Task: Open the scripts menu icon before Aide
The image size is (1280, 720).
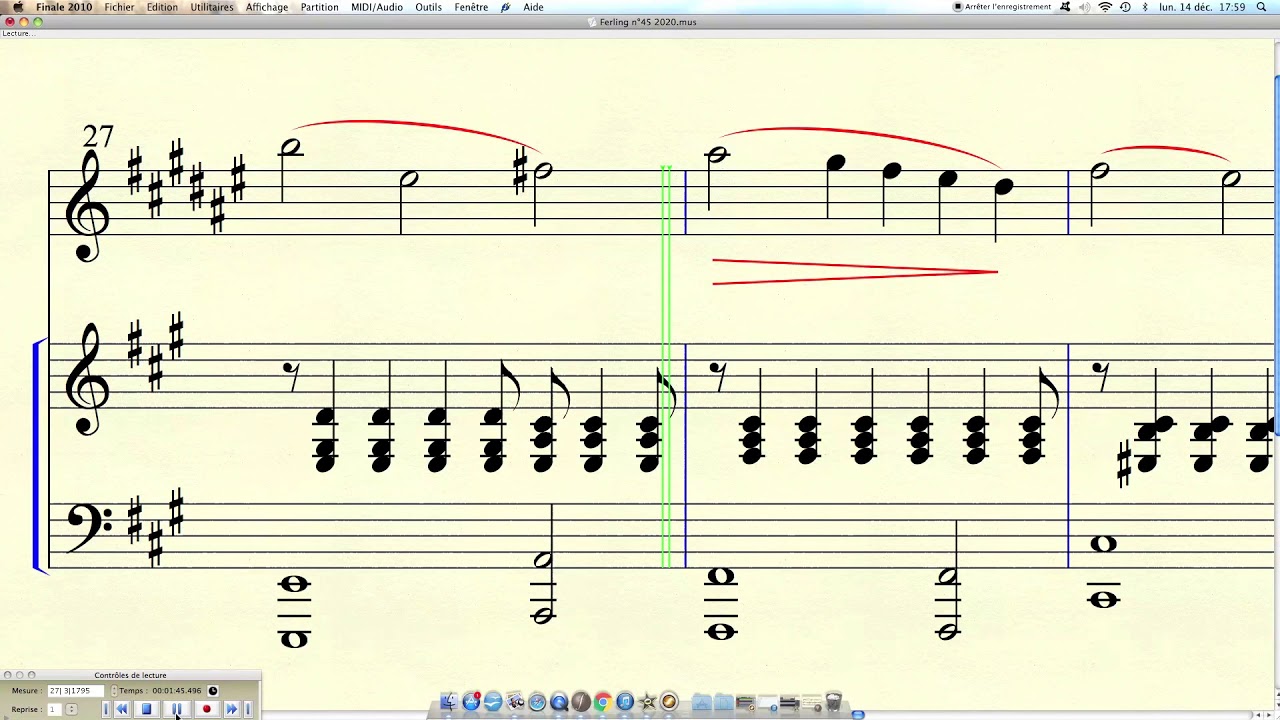Action: [506, 7]
